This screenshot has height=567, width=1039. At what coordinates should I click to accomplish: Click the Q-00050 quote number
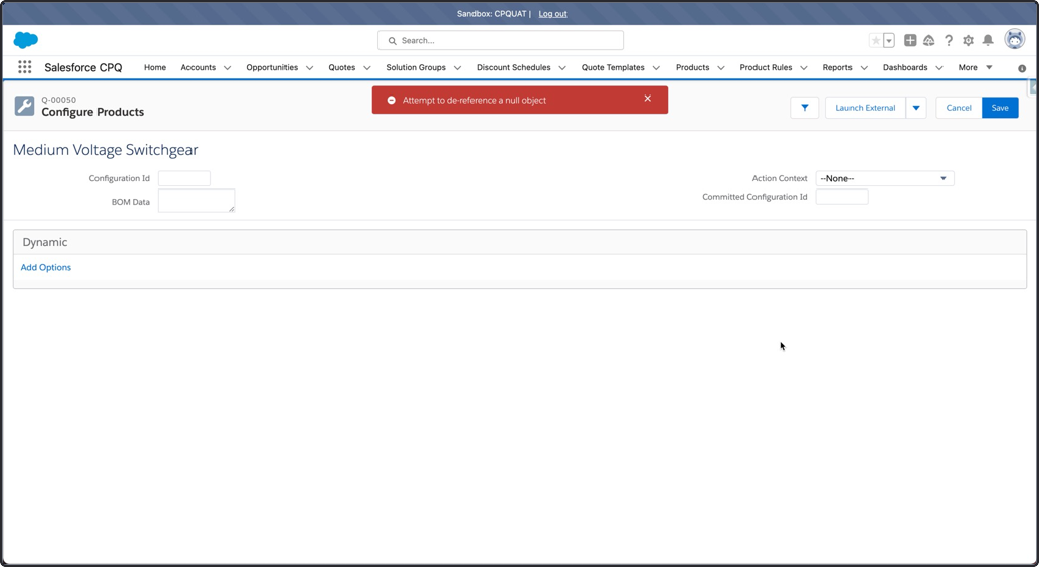[x=58, y=100]
